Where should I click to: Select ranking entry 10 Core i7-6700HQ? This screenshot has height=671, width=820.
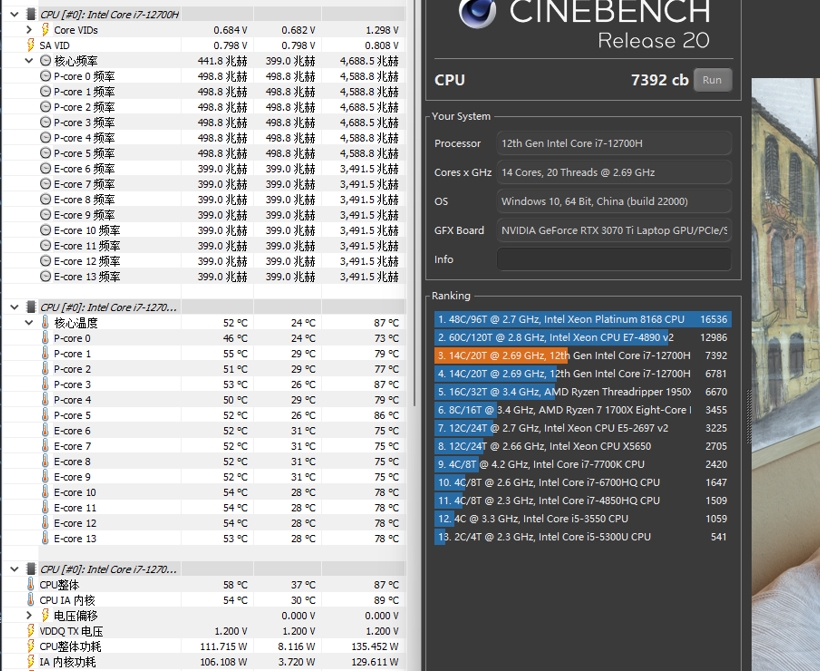[583, 482]
